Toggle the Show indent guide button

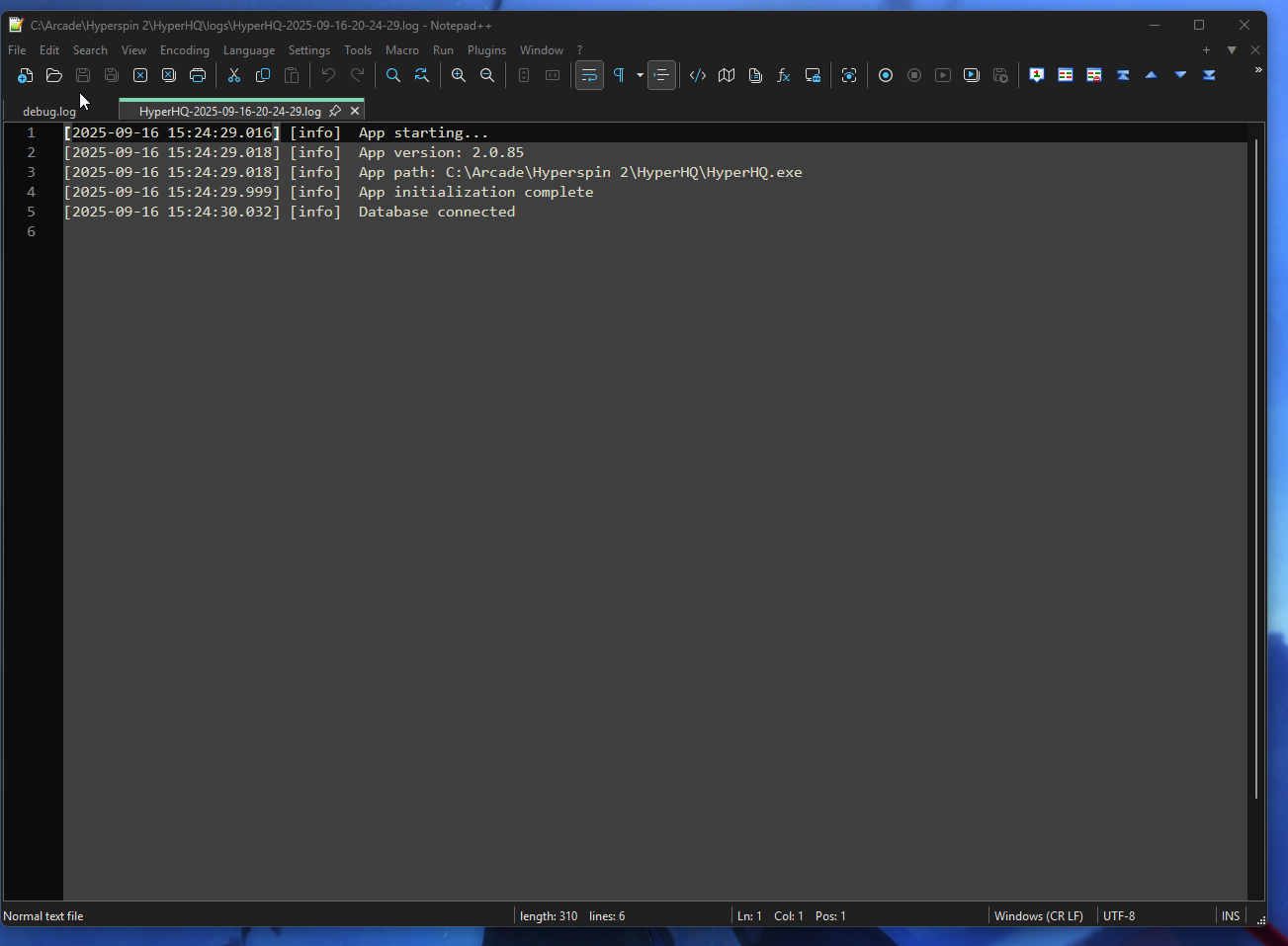(x=662, y=75)
